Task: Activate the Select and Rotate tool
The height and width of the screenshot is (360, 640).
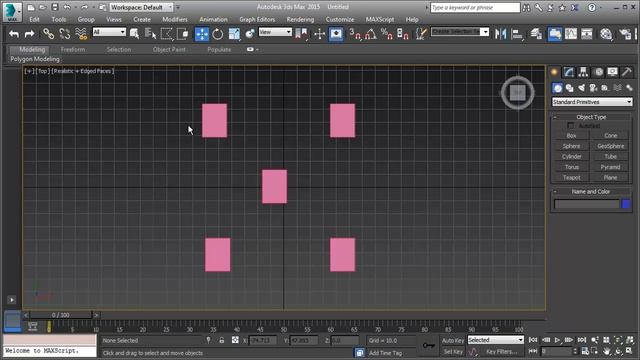Action: click(218, 34)
